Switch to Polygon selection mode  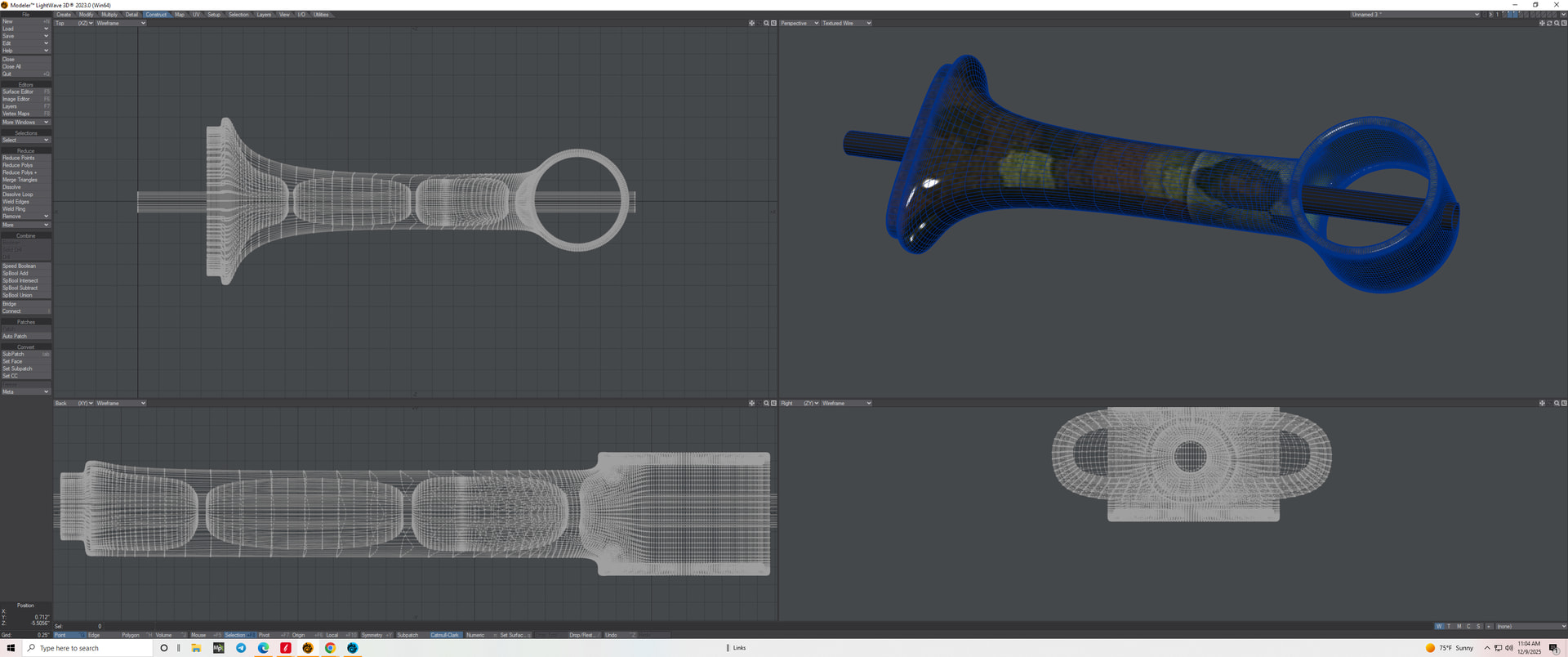pyautogui.click(x=131, y=635)
